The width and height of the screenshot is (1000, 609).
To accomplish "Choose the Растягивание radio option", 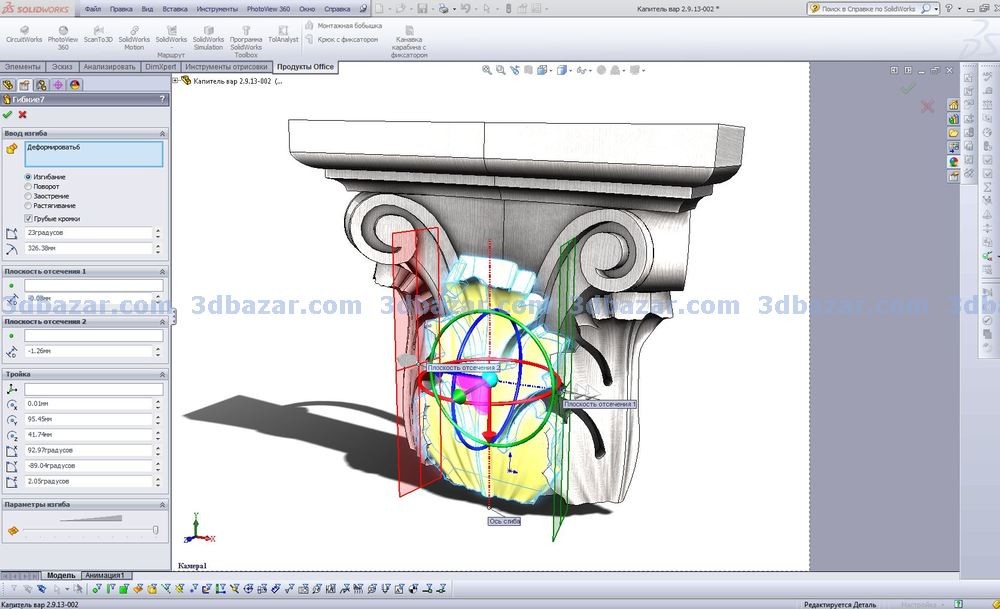I will pos(28,205).
